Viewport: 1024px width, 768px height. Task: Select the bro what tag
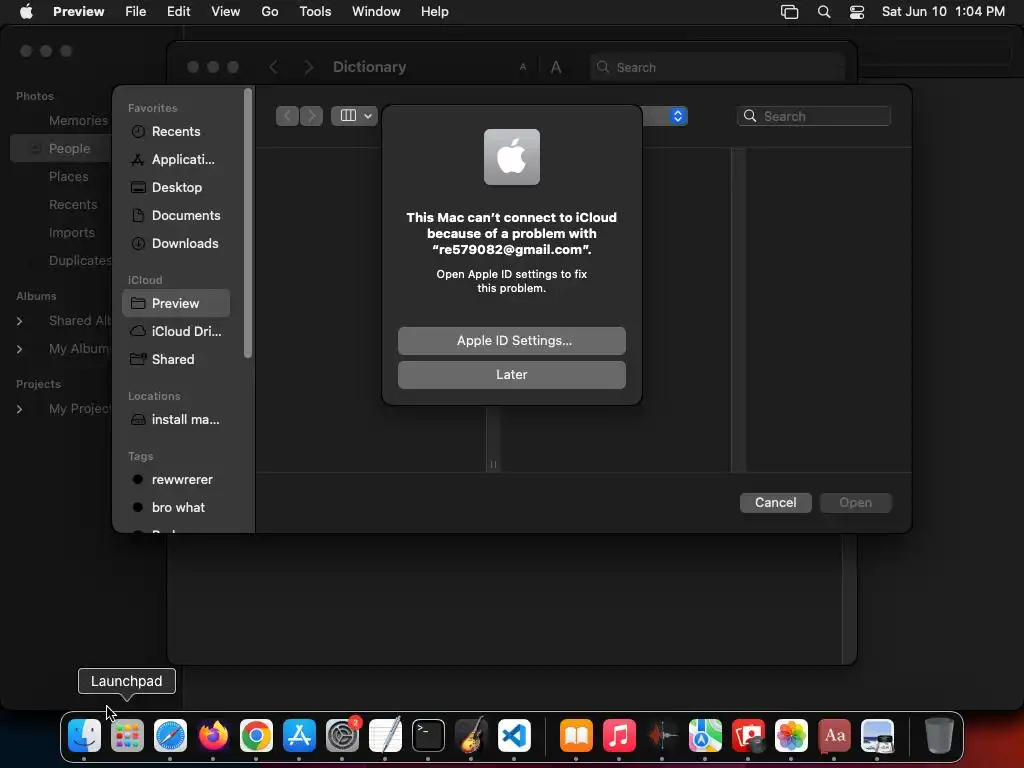tap(176, 508)
